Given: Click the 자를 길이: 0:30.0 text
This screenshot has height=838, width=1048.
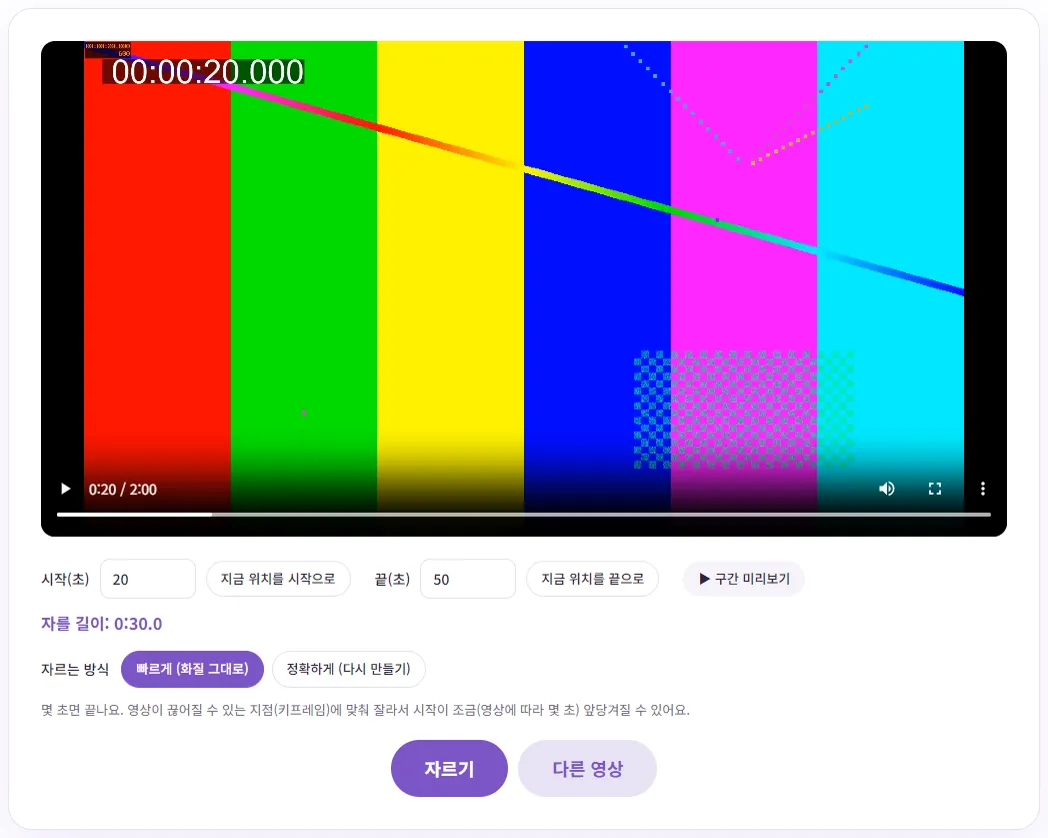Looking at the screenshot, I should point(102,624).
